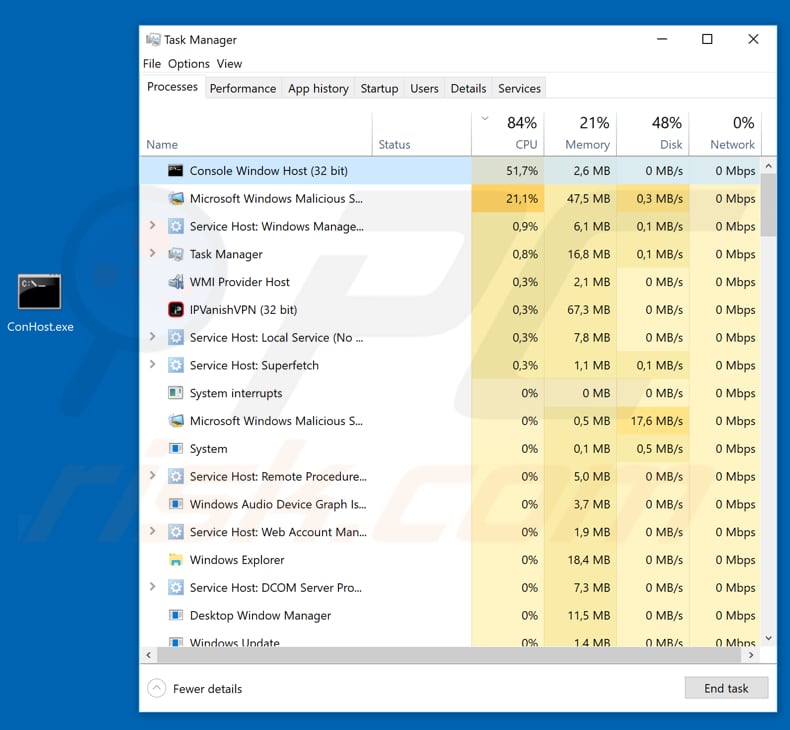The height and width of the screenshot is (730, 790).
Task: Switch to the Users tab
Action: [424, 89]
